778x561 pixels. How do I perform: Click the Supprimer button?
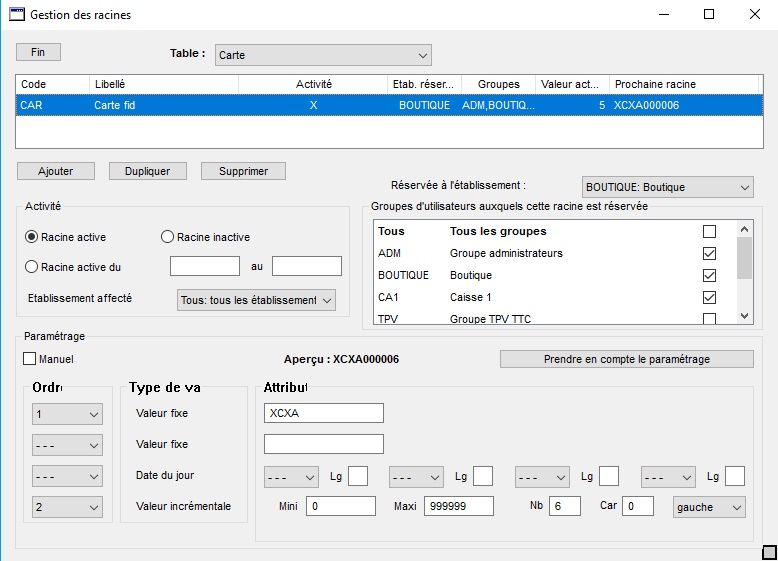click(243, 171)
